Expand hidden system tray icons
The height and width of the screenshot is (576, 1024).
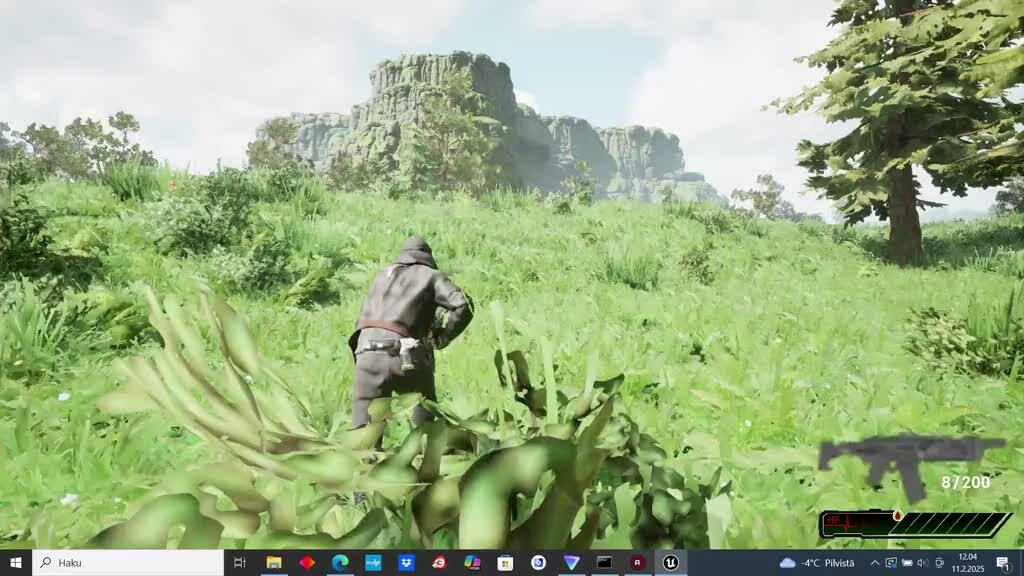pyautogui.click(x=875, y=563)
